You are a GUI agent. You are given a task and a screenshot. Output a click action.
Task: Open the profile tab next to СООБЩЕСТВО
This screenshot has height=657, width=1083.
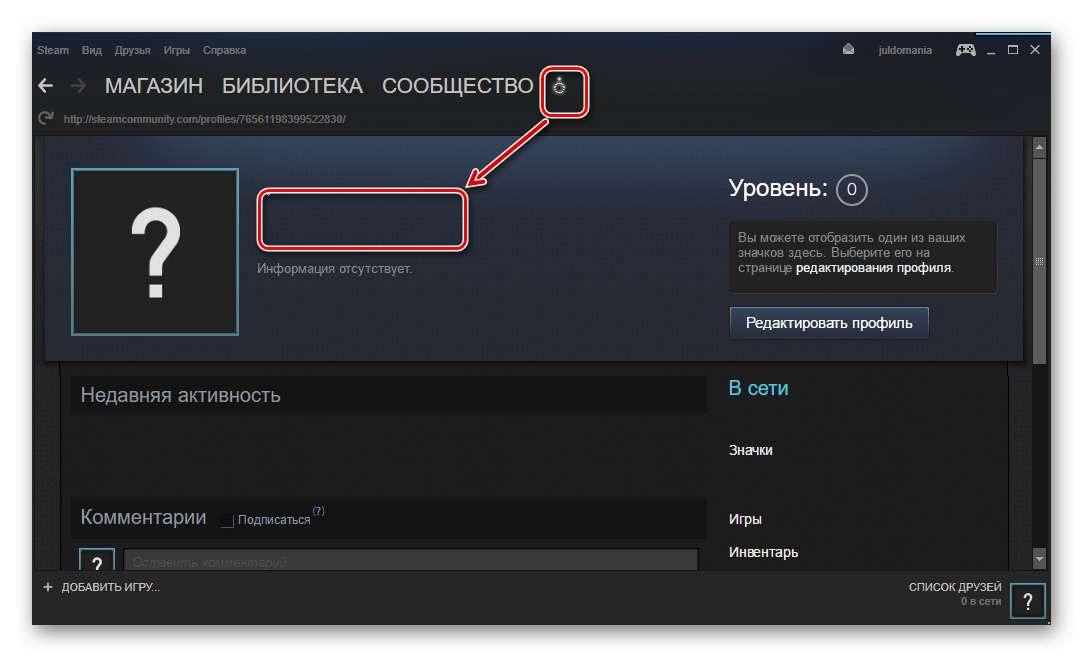tap(559, 86)
